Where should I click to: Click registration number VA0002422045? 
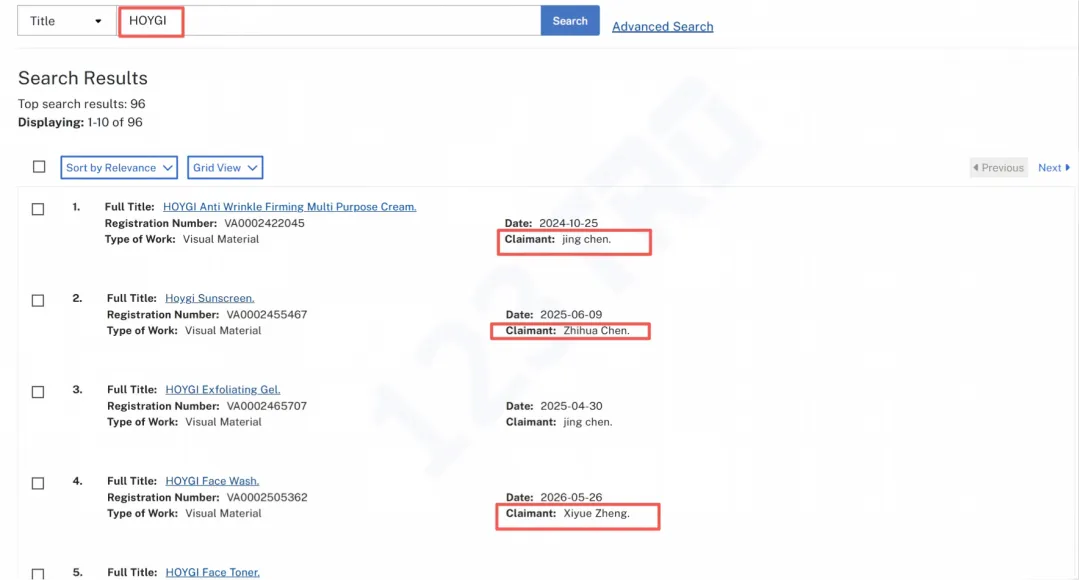coord(264,223)
